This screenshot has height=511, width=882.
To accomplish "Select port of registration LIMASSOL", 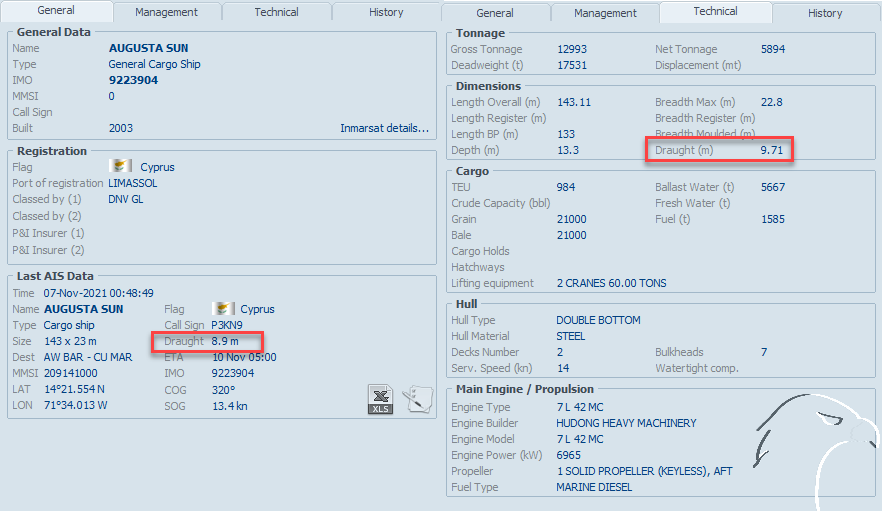I will pyautogui.click(x=133, y=183).
